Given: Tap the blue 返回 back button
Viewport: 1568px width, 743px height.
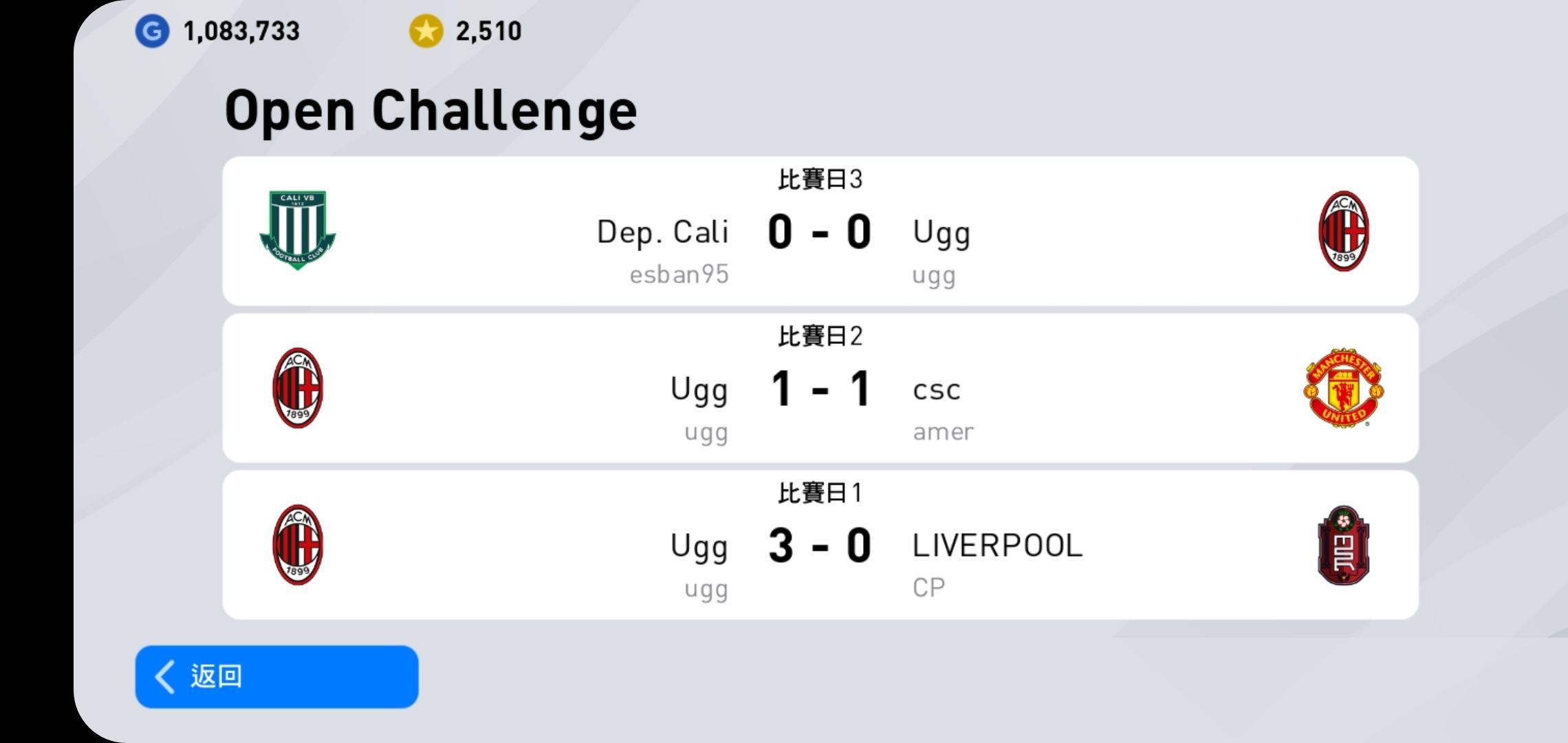Looking at the screenshot, I should pos(276,676).
